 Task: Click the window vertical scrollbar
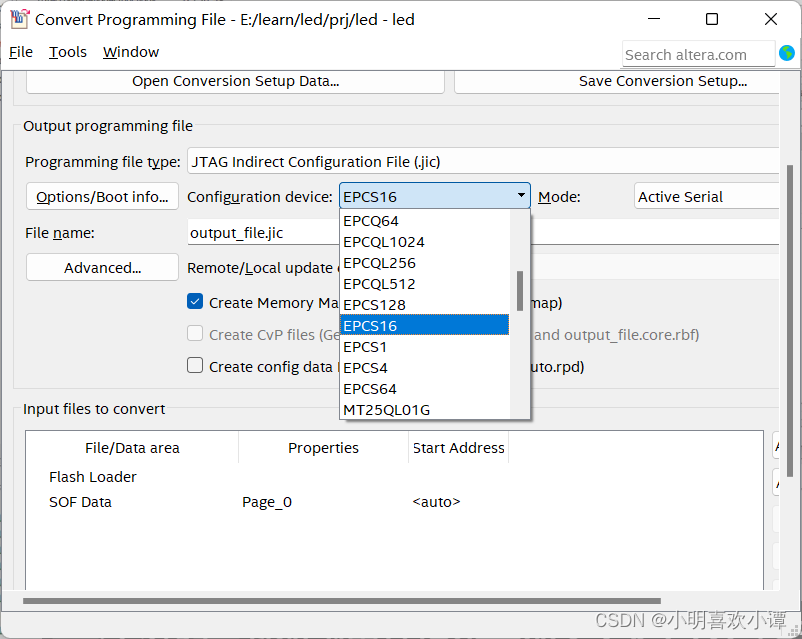(790, 321)
